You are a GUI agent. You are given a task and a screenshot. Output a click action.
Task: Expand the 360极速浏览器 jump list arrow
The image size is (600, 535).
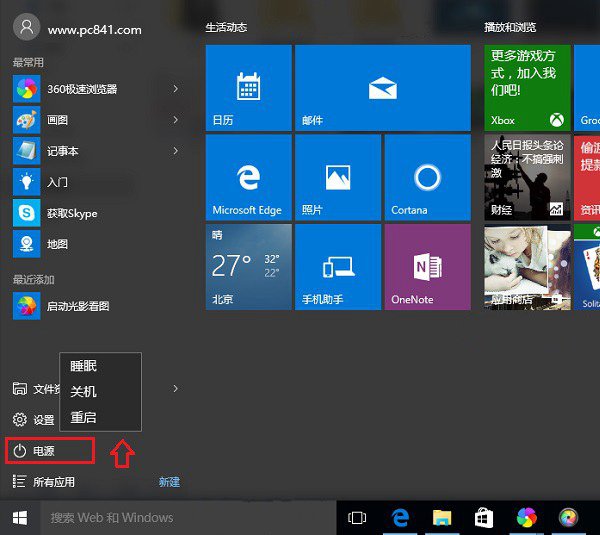point(176,89)
